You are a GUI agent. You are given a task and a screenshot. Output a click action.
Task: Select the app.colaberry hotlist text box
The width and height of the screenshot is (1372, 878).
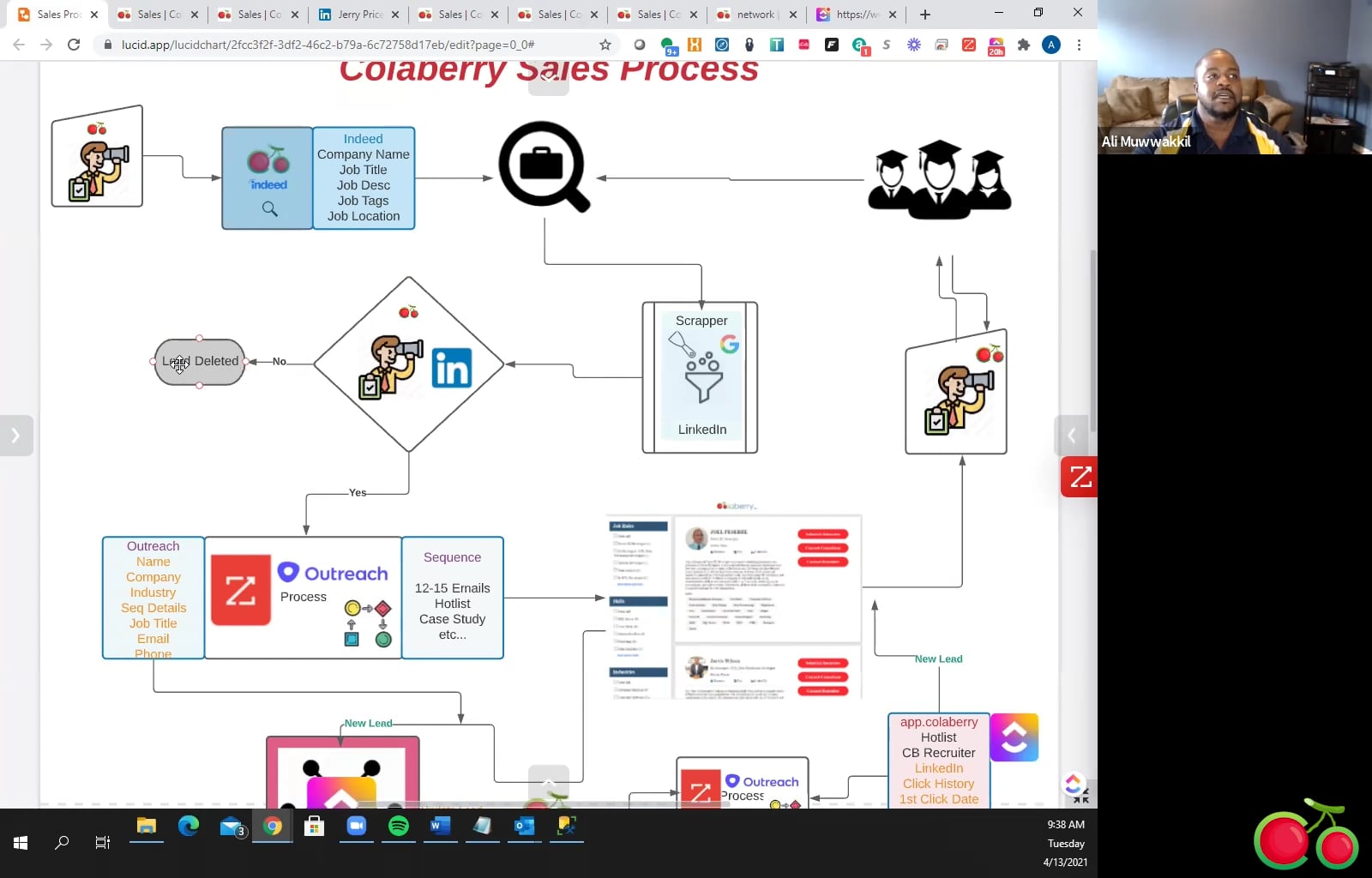click(939, 761)
